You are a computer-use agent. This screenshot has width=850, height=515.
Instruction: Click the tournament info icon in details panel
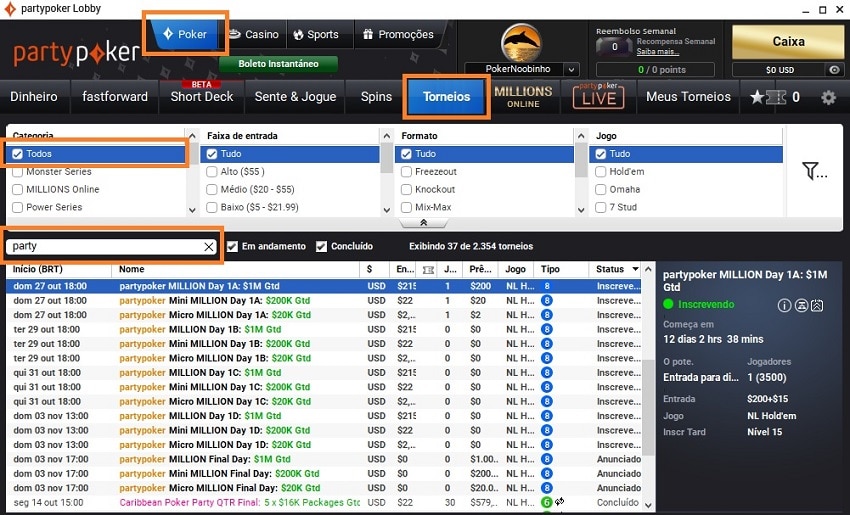(x=784, y=306)
